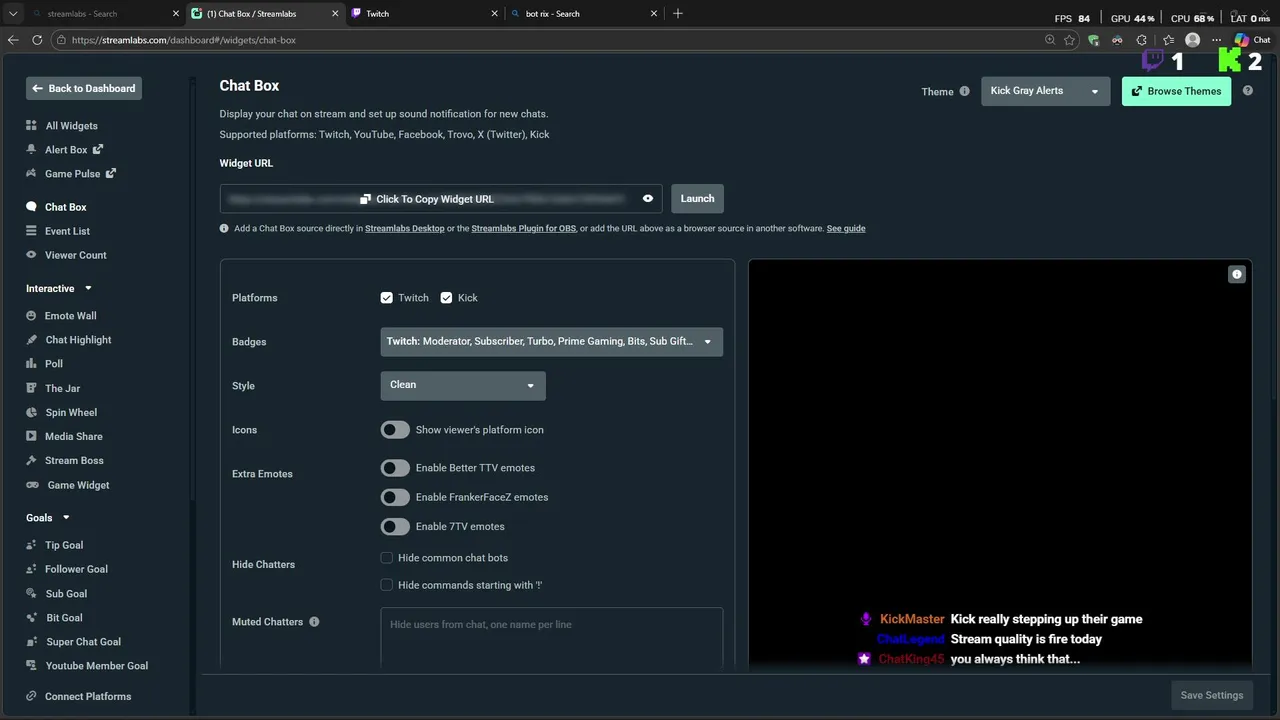Click the Viewer Count eye icon

[x=31, y=255]
